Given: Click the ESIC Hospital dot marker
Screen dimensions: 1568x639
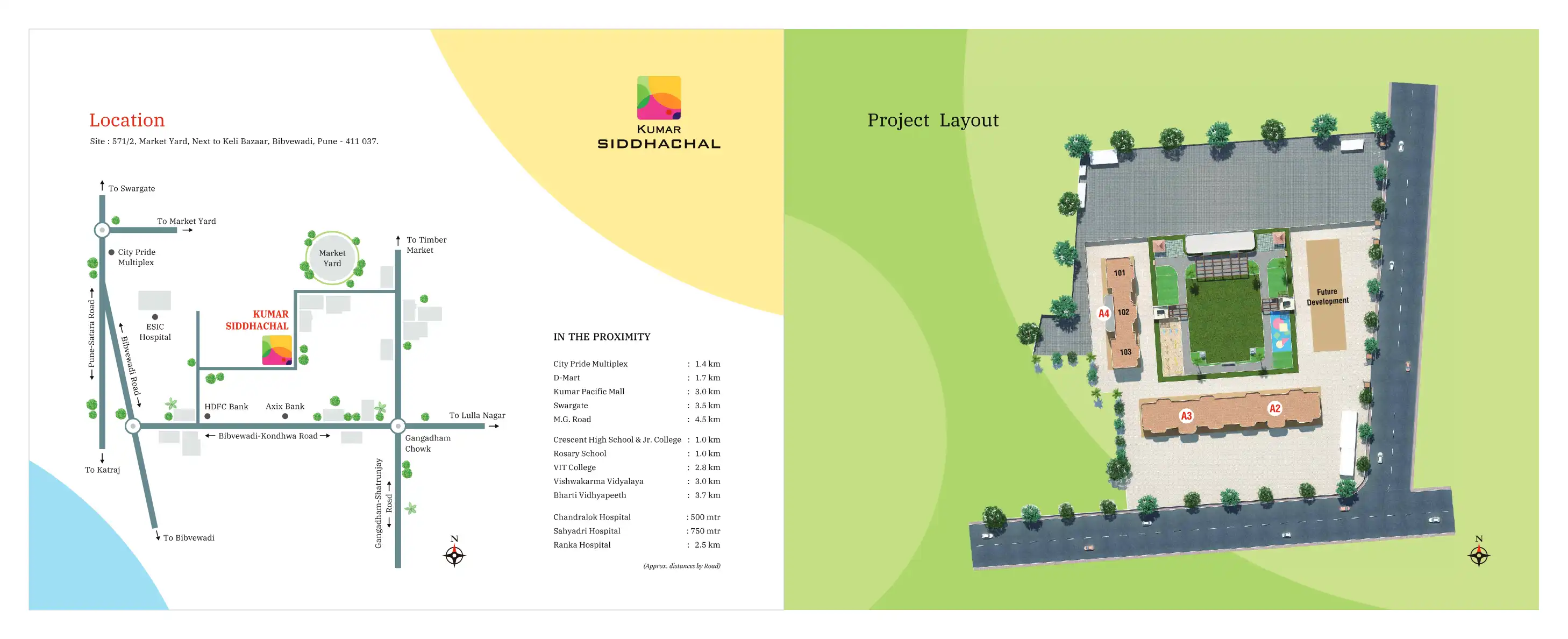Looking at the screenshot, I should (x=155, y=317).
